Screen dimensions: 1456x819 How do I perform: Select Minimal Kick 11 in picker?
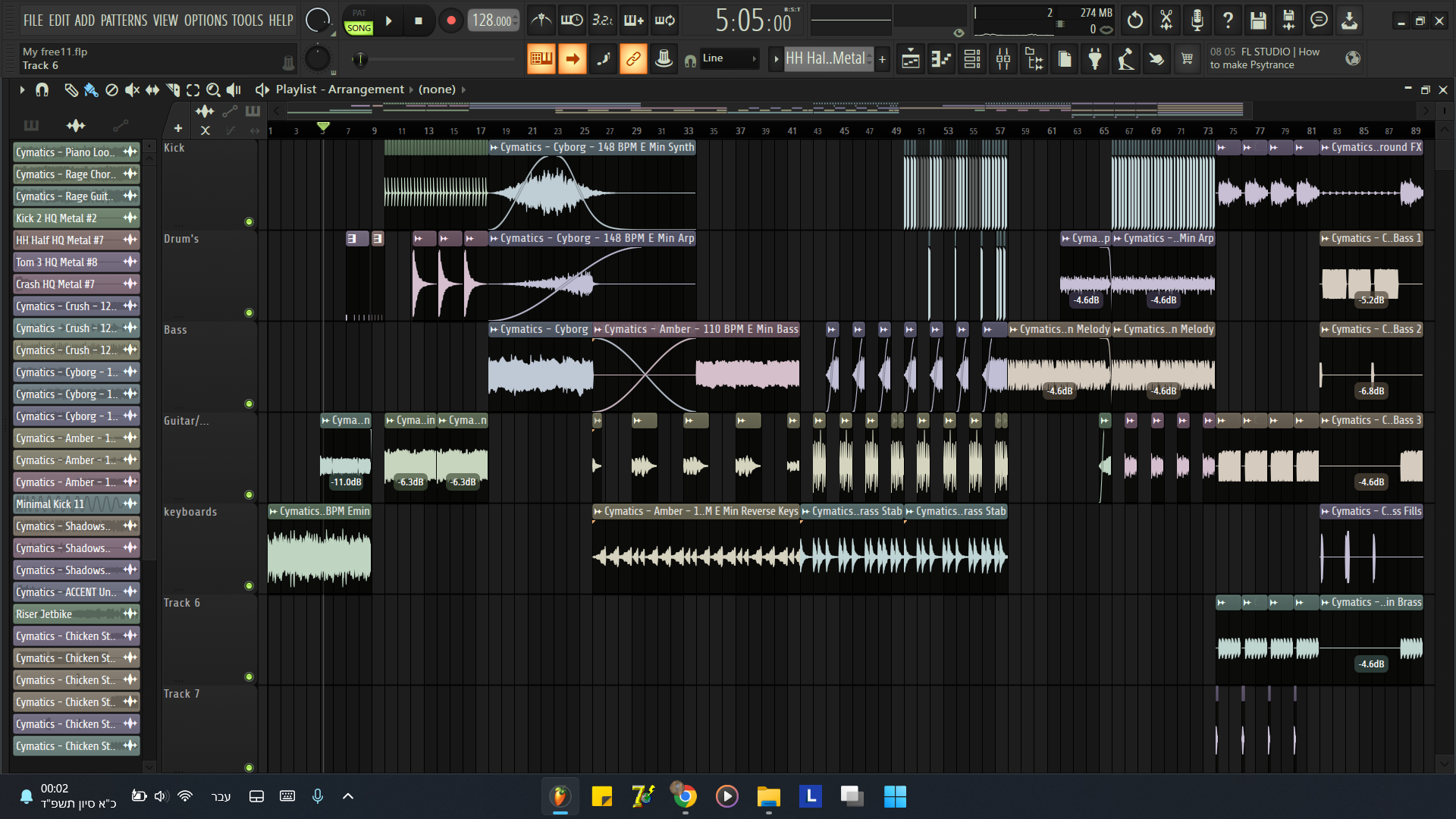coord(76,504)
